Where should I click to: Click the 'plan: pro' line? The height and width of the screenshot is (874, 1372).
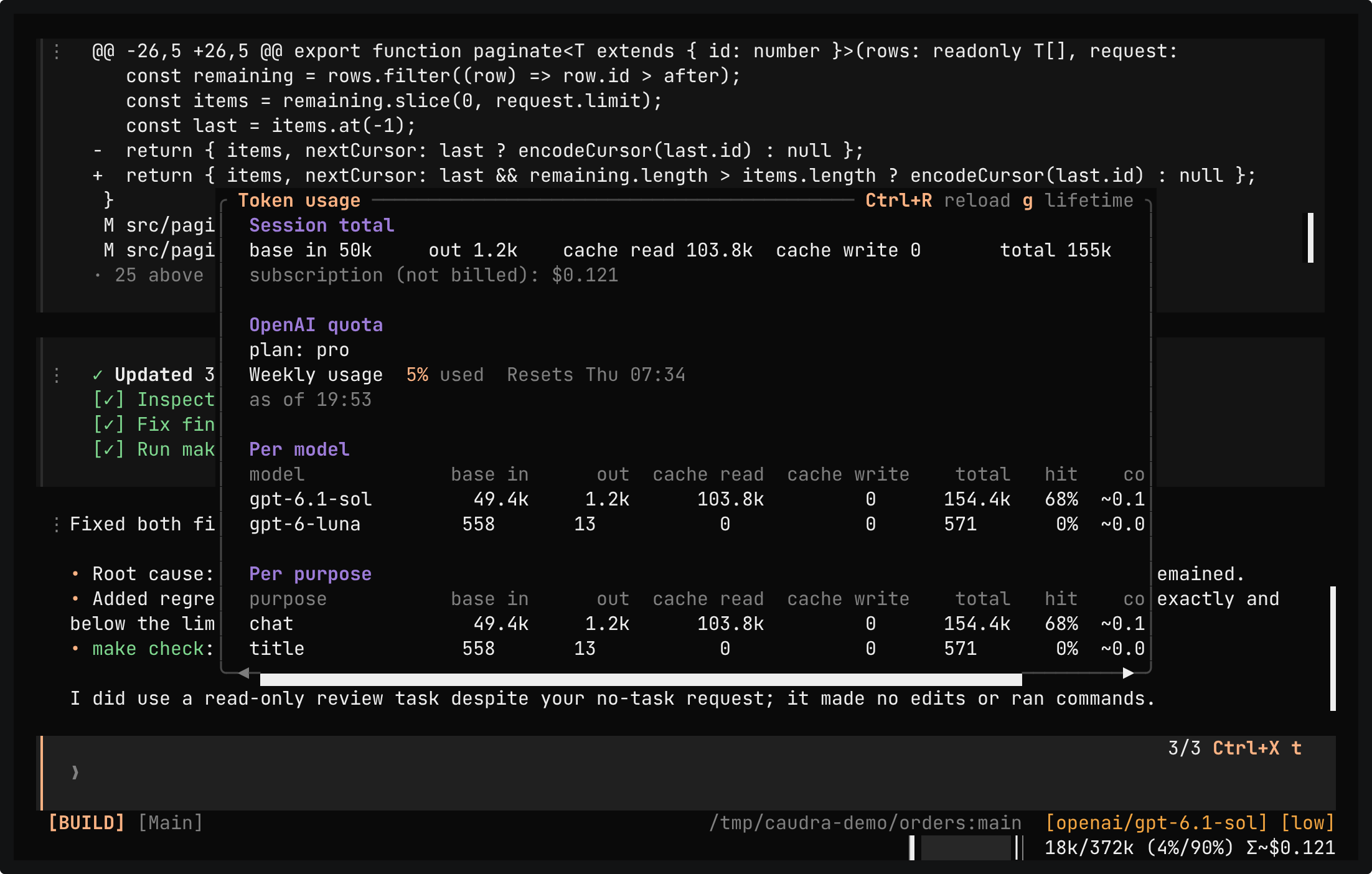click(299, 350)
